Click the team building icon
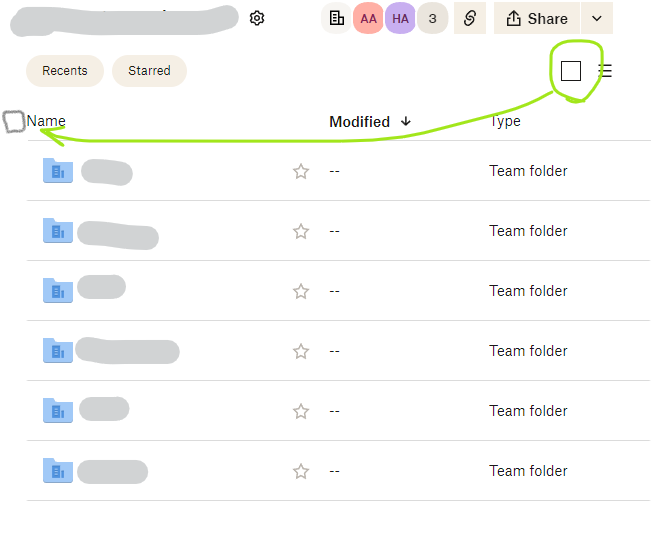The image size is (652, 552). (337, 18)
